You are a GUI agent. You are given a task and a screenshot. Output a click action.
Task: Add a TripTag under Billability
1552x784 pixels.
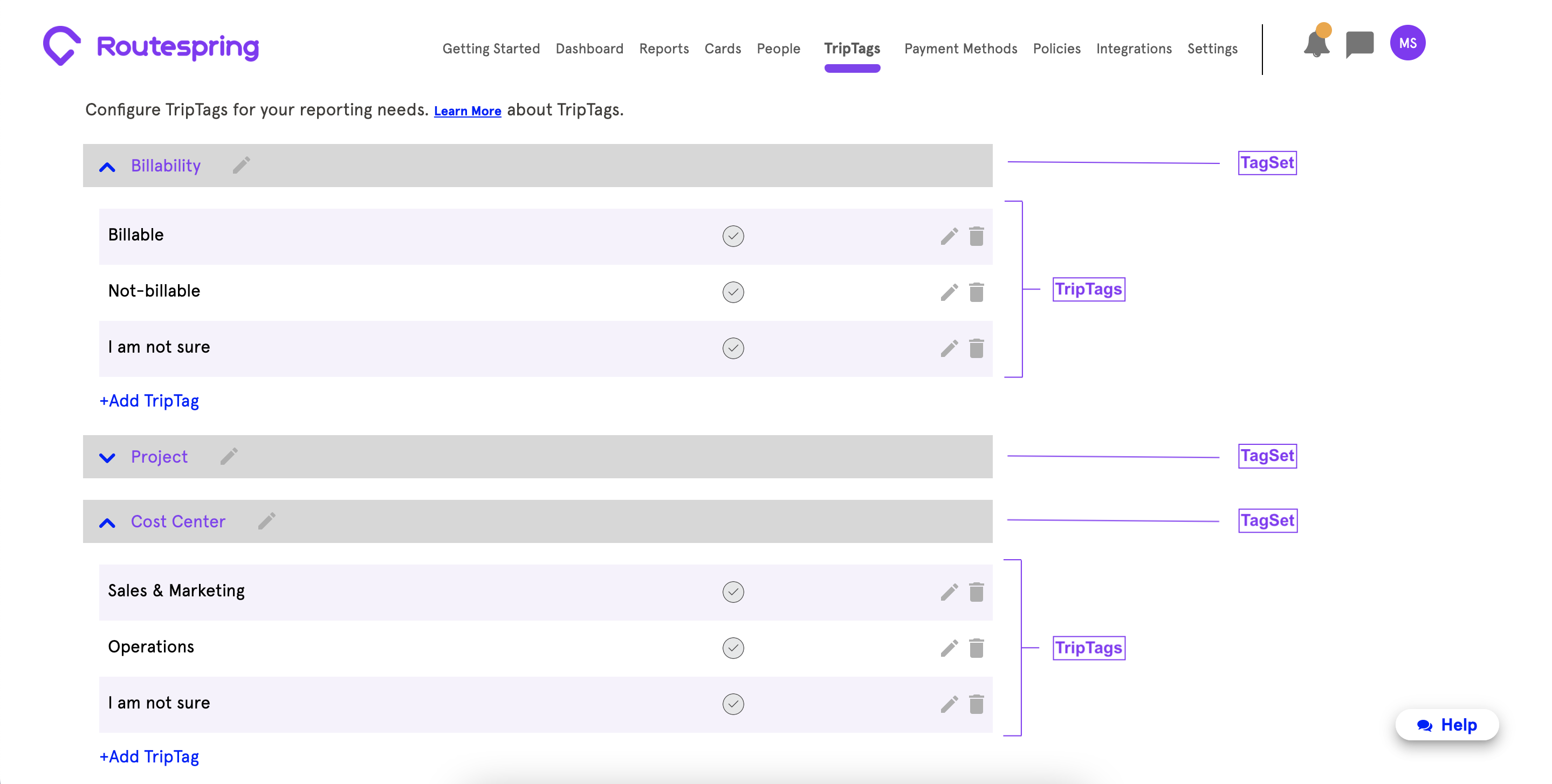149,401
